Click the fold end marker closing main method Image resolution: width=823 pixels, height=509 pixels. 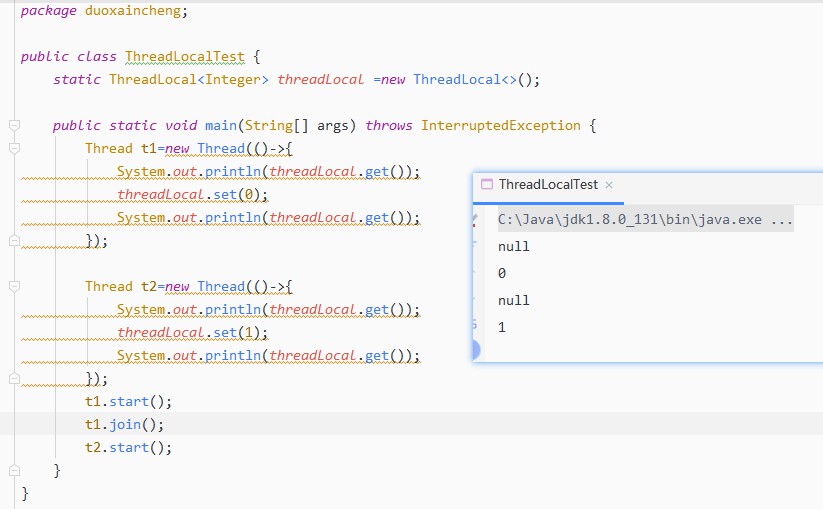click(x=15, y=471)
